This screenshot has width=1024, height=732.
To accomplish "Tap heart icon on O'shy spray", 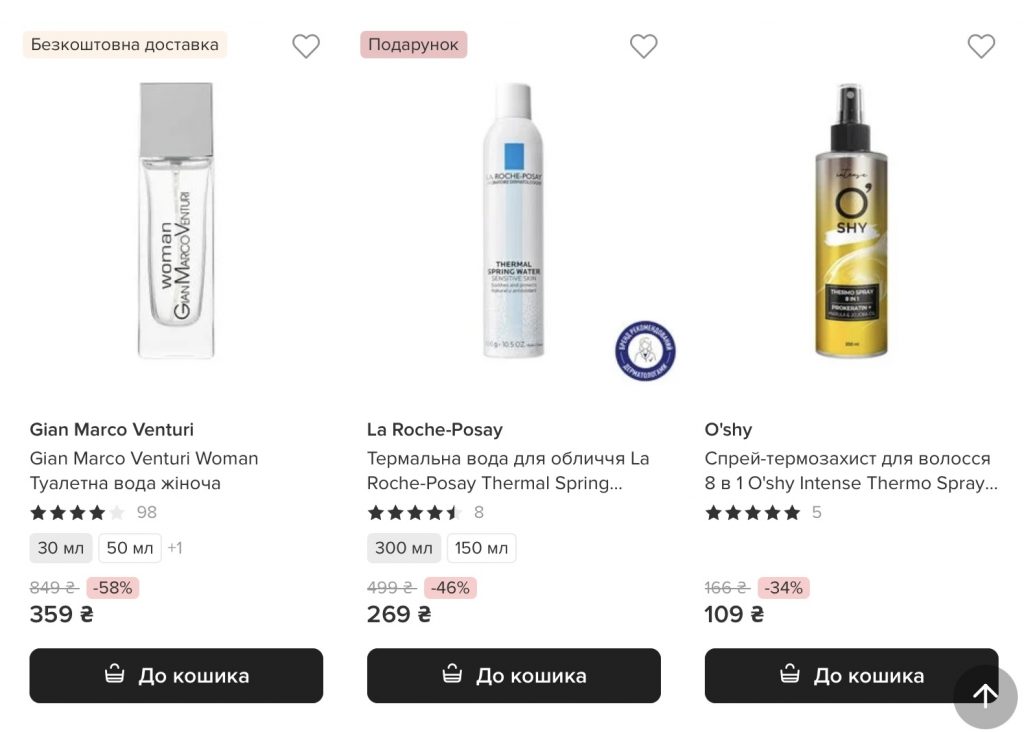I will pos(981,46).
